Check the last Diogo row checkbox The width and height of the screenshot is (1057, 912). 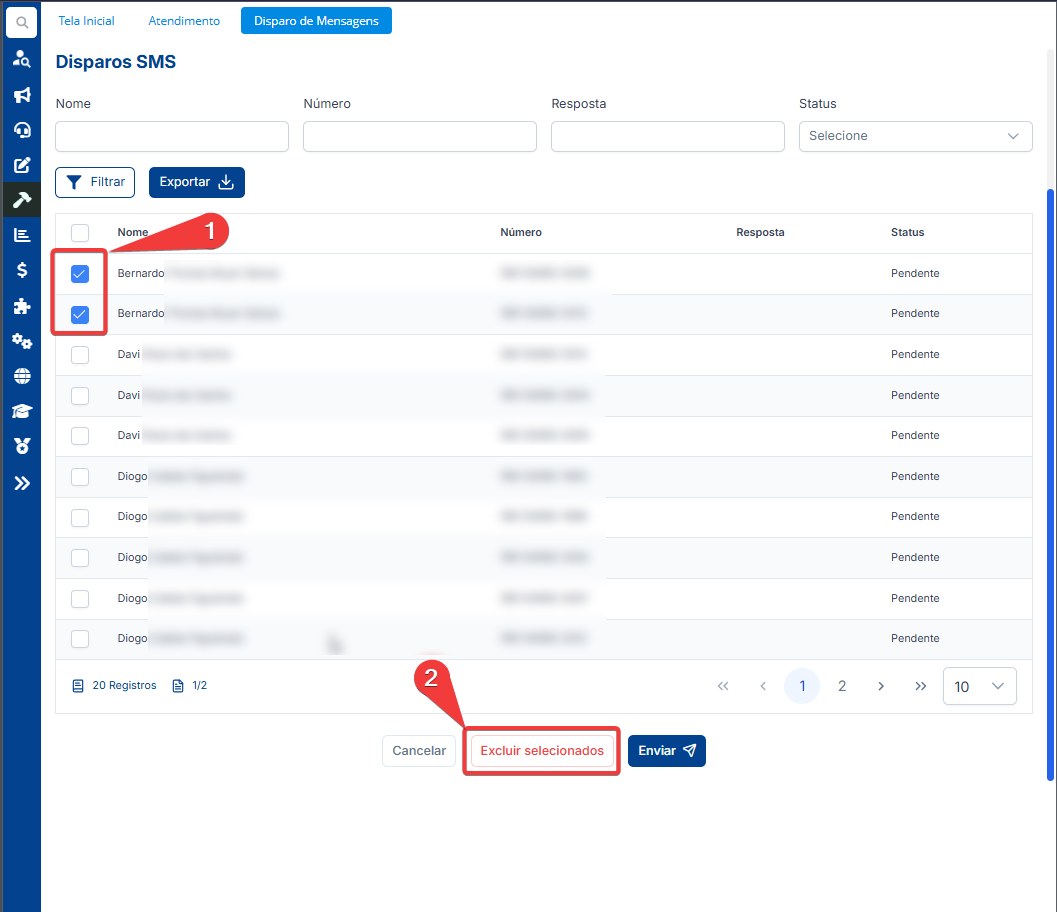(80, 638)
